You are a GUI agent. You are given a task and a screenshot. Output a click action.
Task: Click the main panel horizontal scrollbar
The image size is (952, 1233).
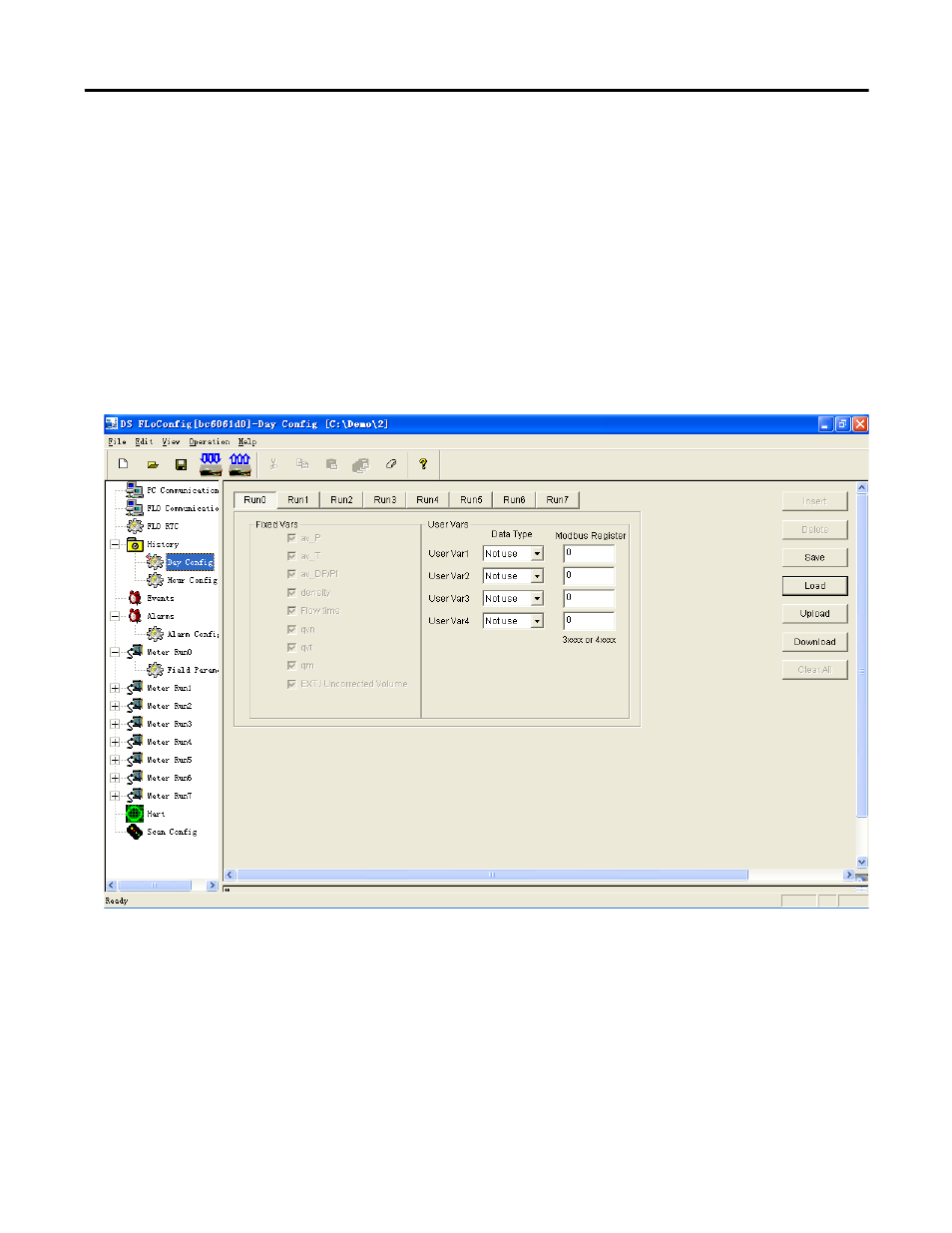click(540, 875)
